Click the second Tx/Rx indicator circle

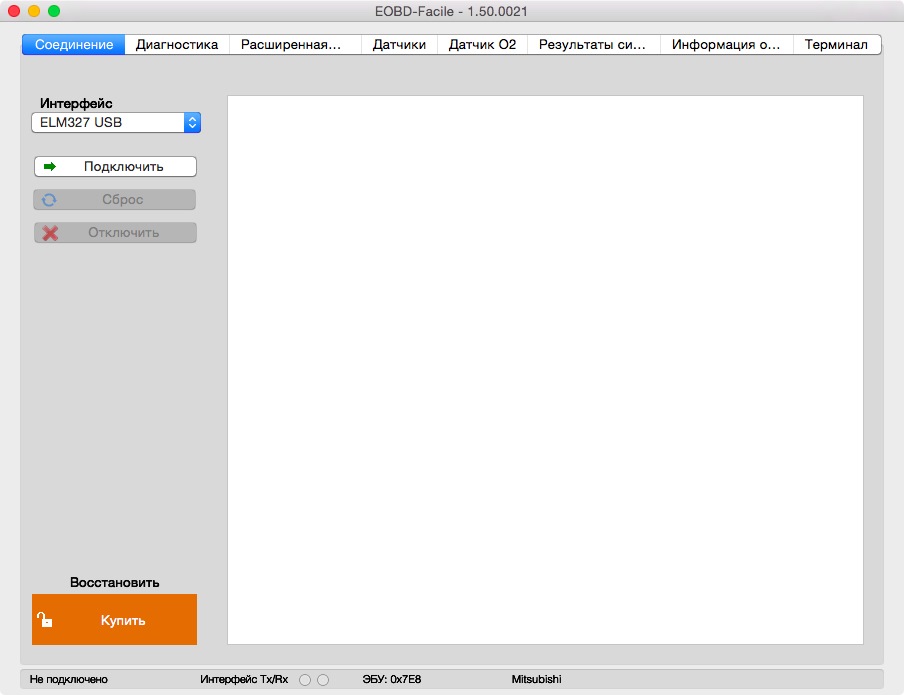323,680
